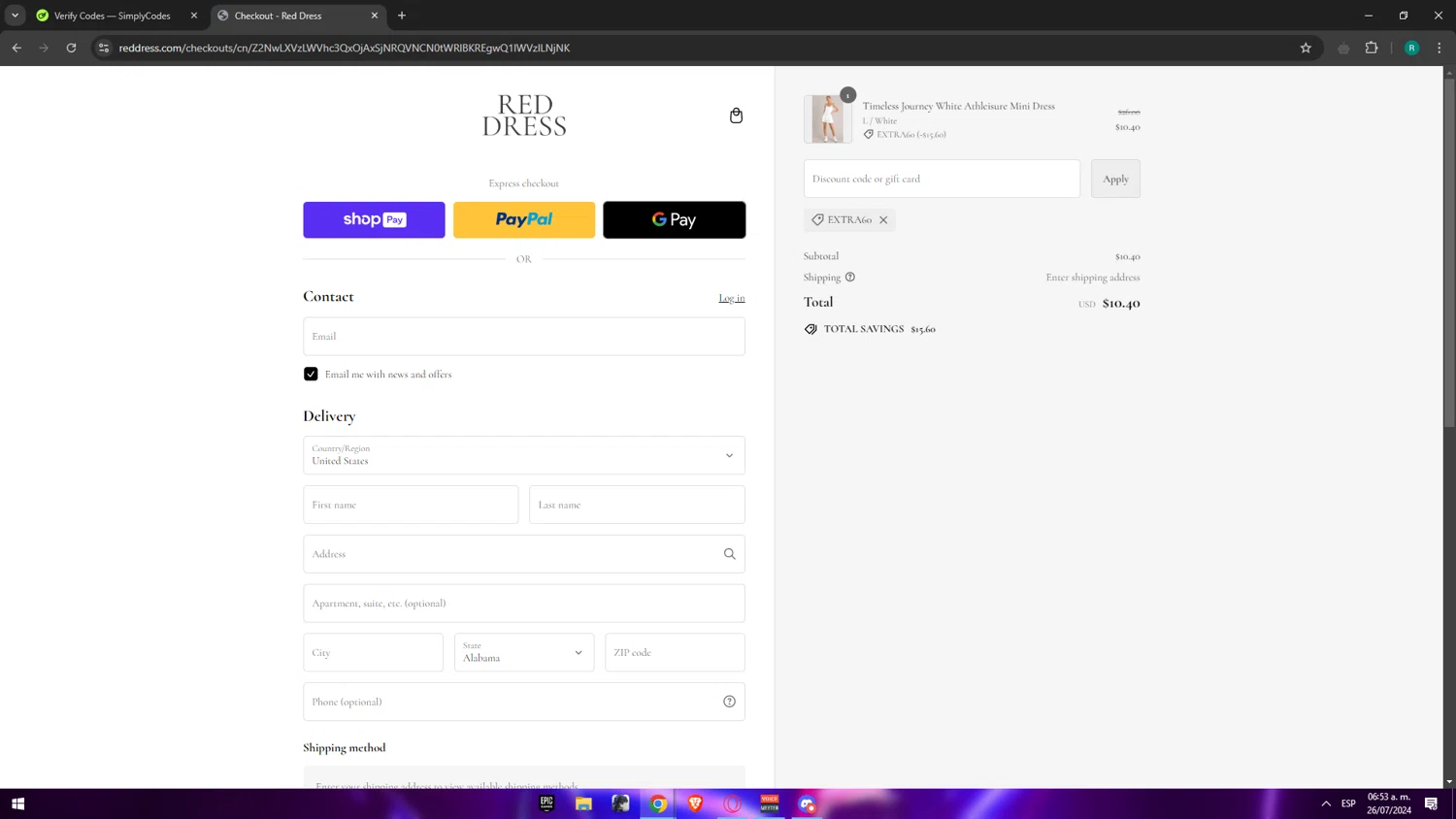Open Brave browser from the taskbar
Viewport: 1456px width, 819px height.
click(x=695, y=803)
